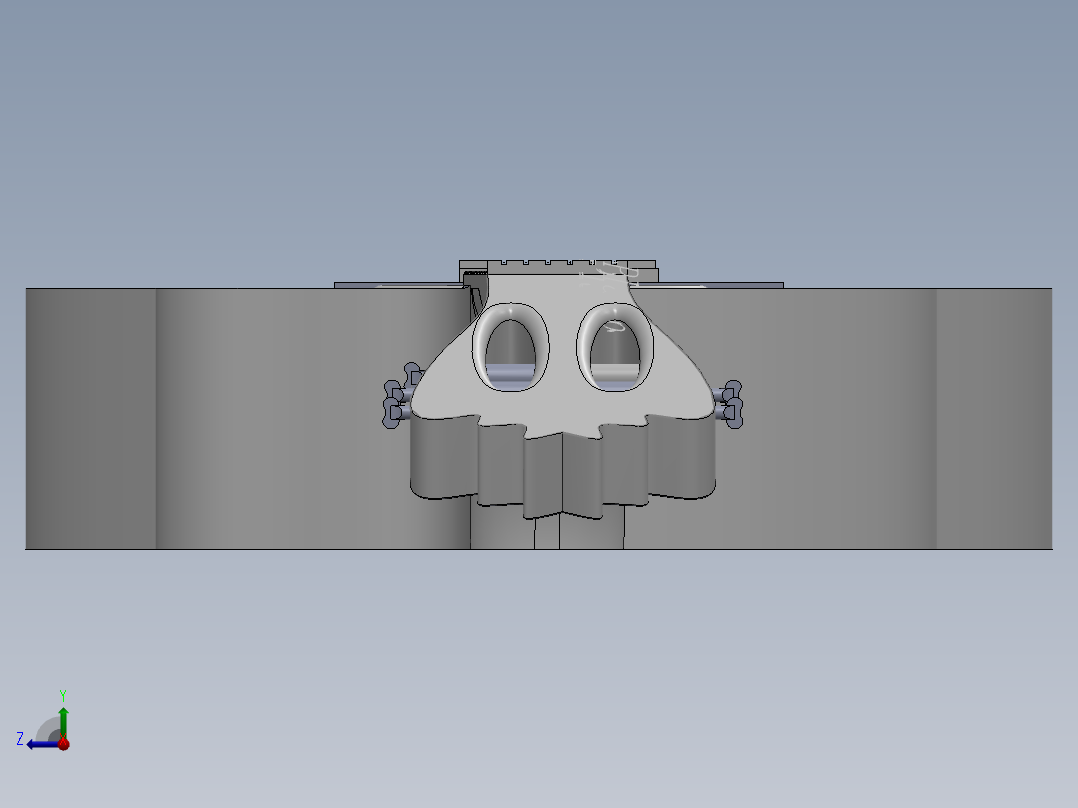This screenshot has height=808, width=1078.
Task: Click the gray arc of the orientation triad
Action: point(47,728)
